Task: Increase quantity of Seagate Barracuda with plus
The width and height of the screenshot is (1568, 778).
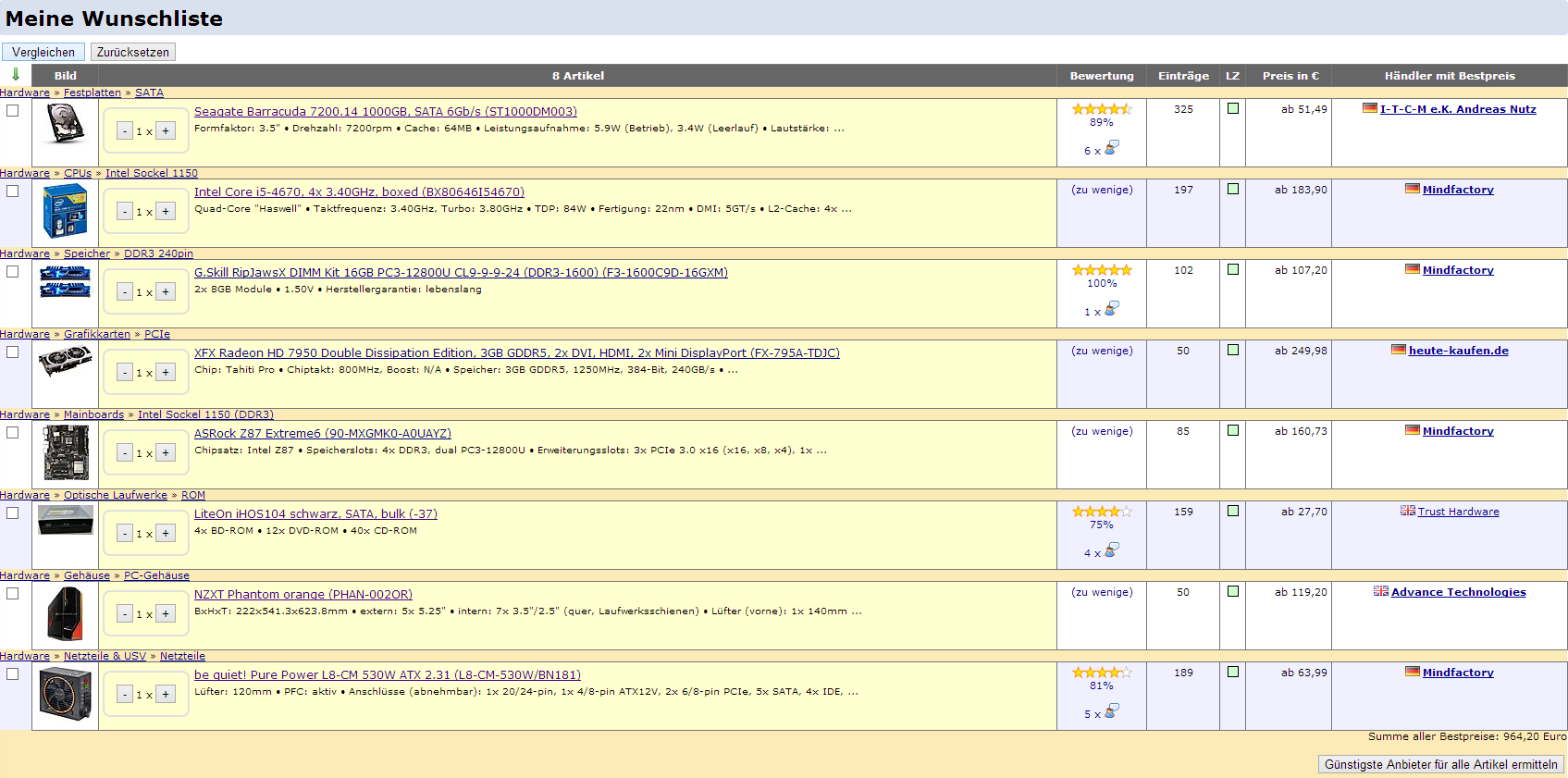Action: tap(166, 131)
